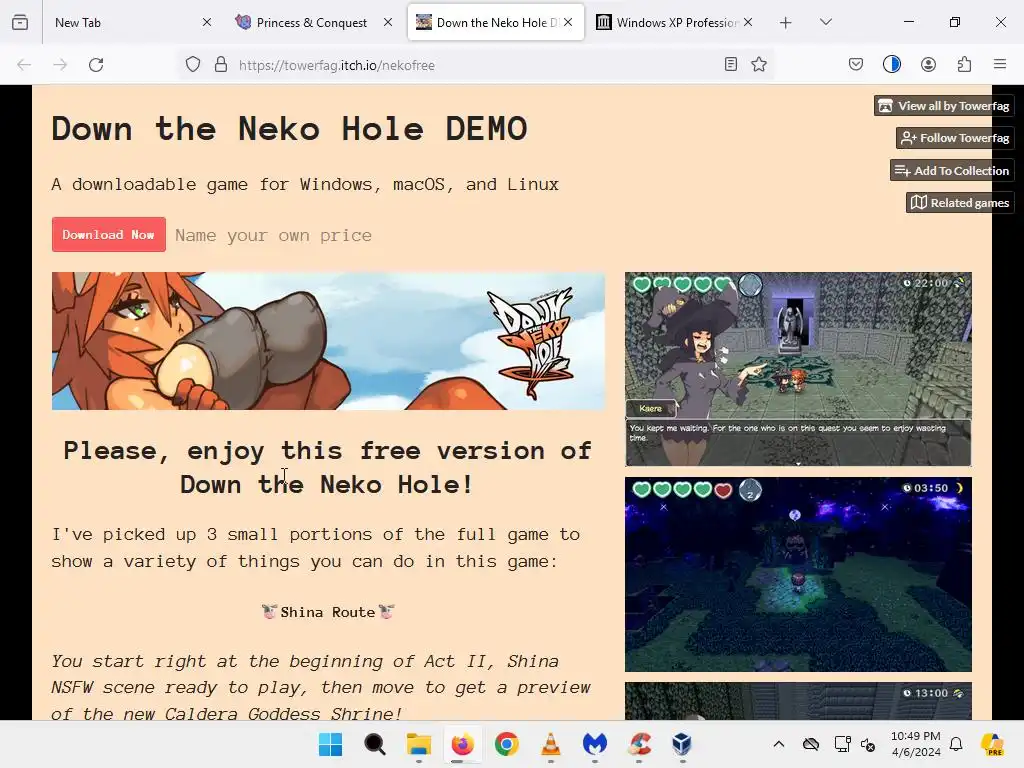The width and height of the screenshot is (1024, 768).
Task: Click Firefox icon in taskbar
Action: tap(462, 744)
